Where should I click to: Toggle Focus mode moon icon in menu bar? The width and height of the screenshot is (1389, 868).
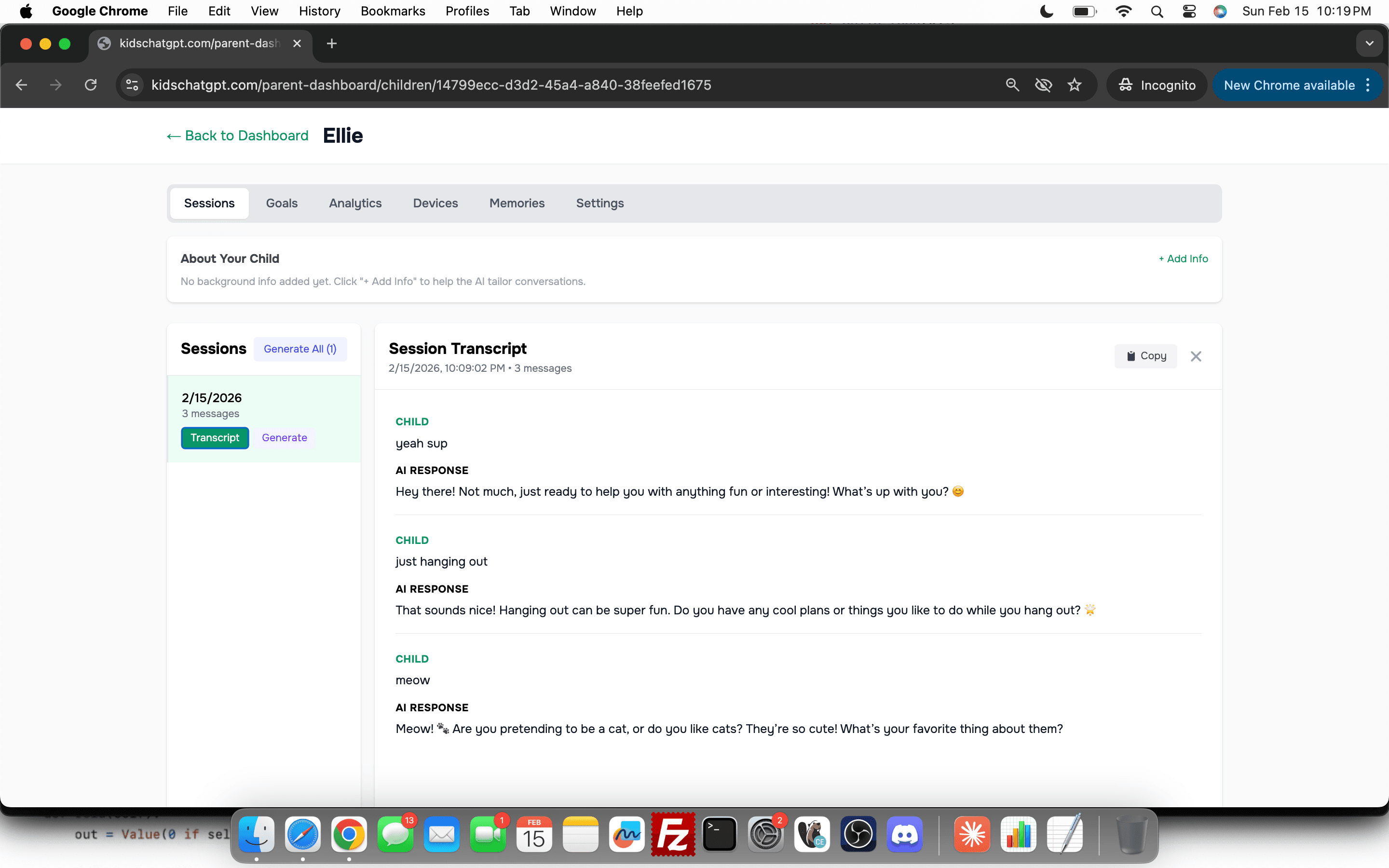pyautogui.click(x=1047, y=12)
